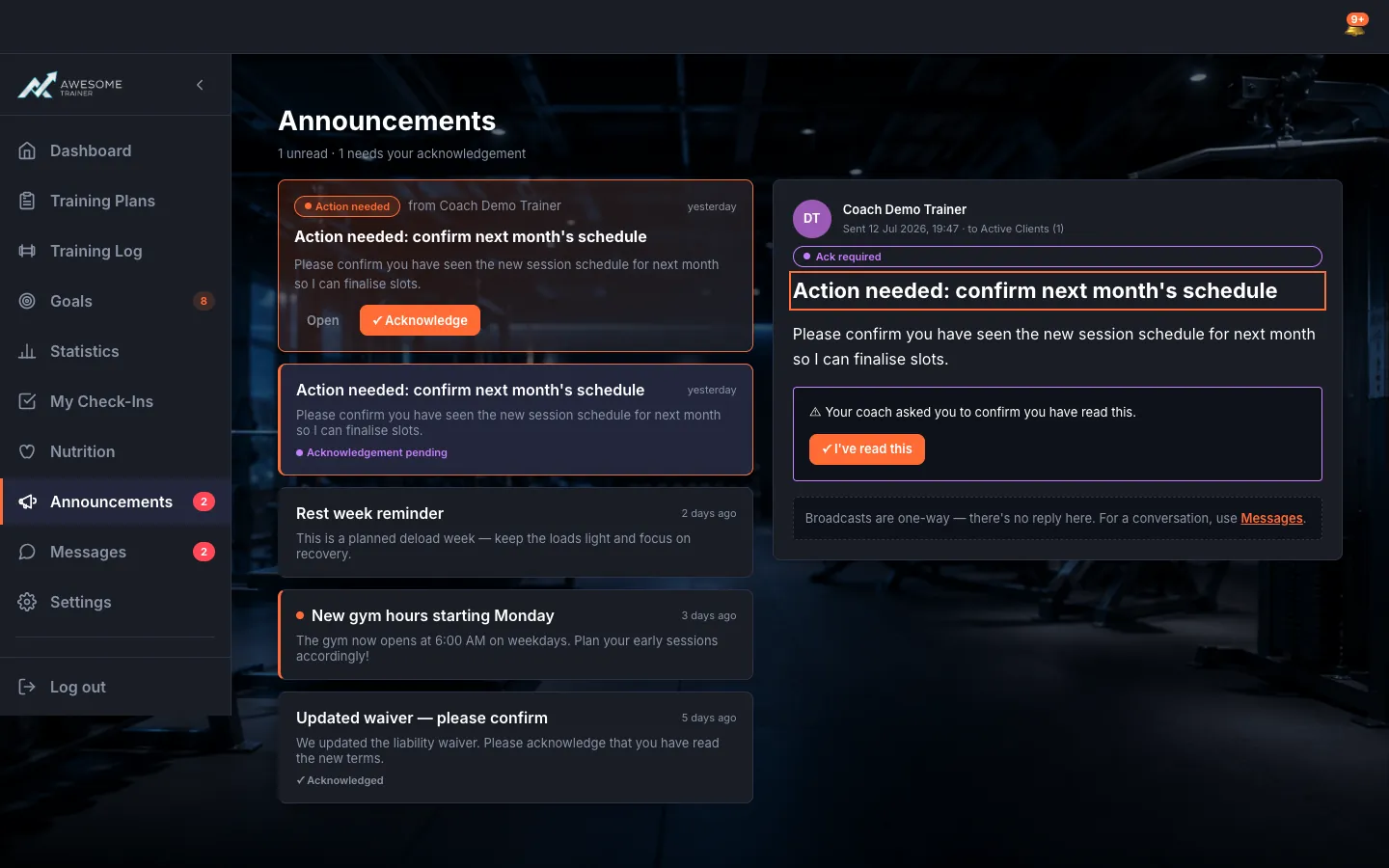Click the Goals target icon
The width and height of the screenshot is (1389, 868).
click(x=27, y=301)
